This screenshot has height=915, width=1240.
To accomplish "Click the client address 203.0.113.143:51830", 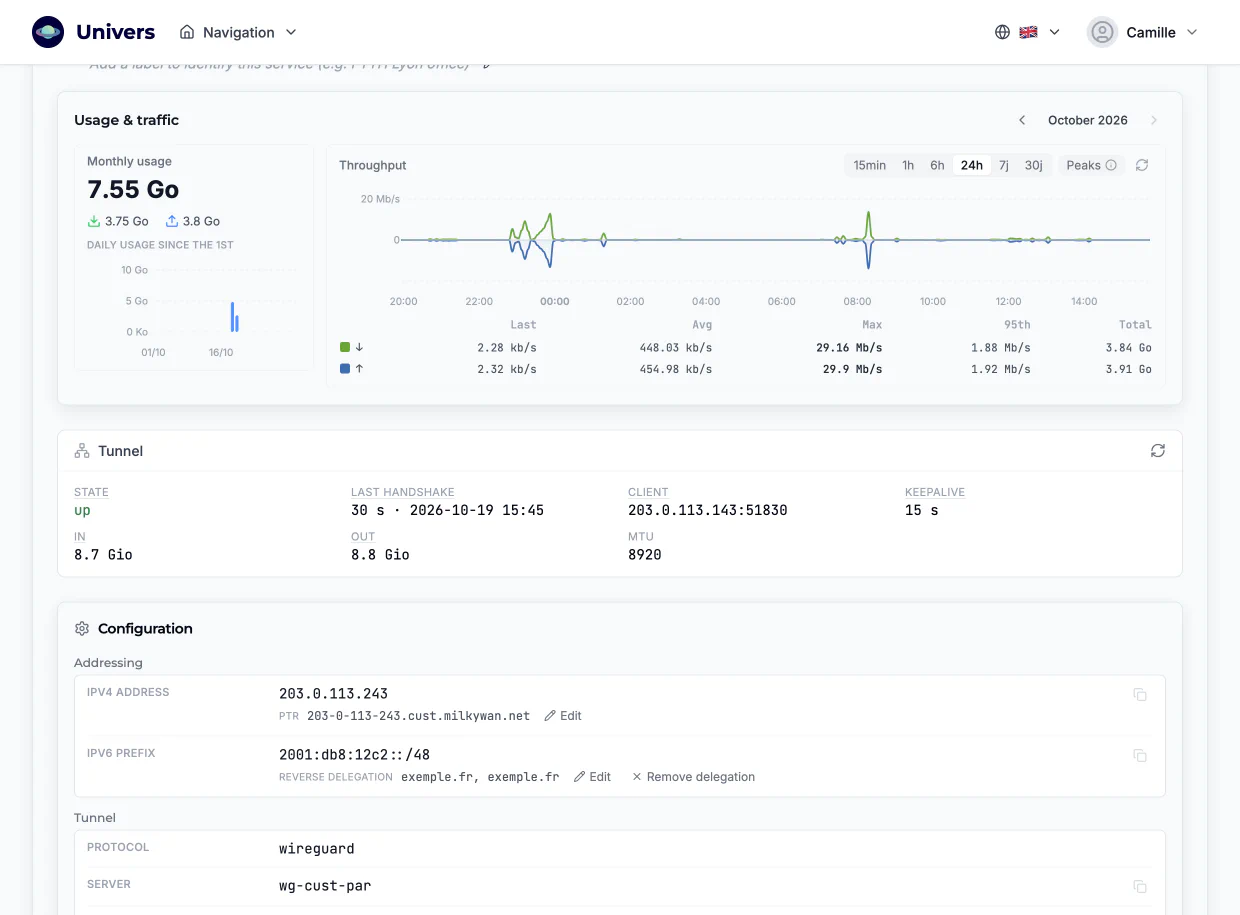I will [x=708, y=510].
